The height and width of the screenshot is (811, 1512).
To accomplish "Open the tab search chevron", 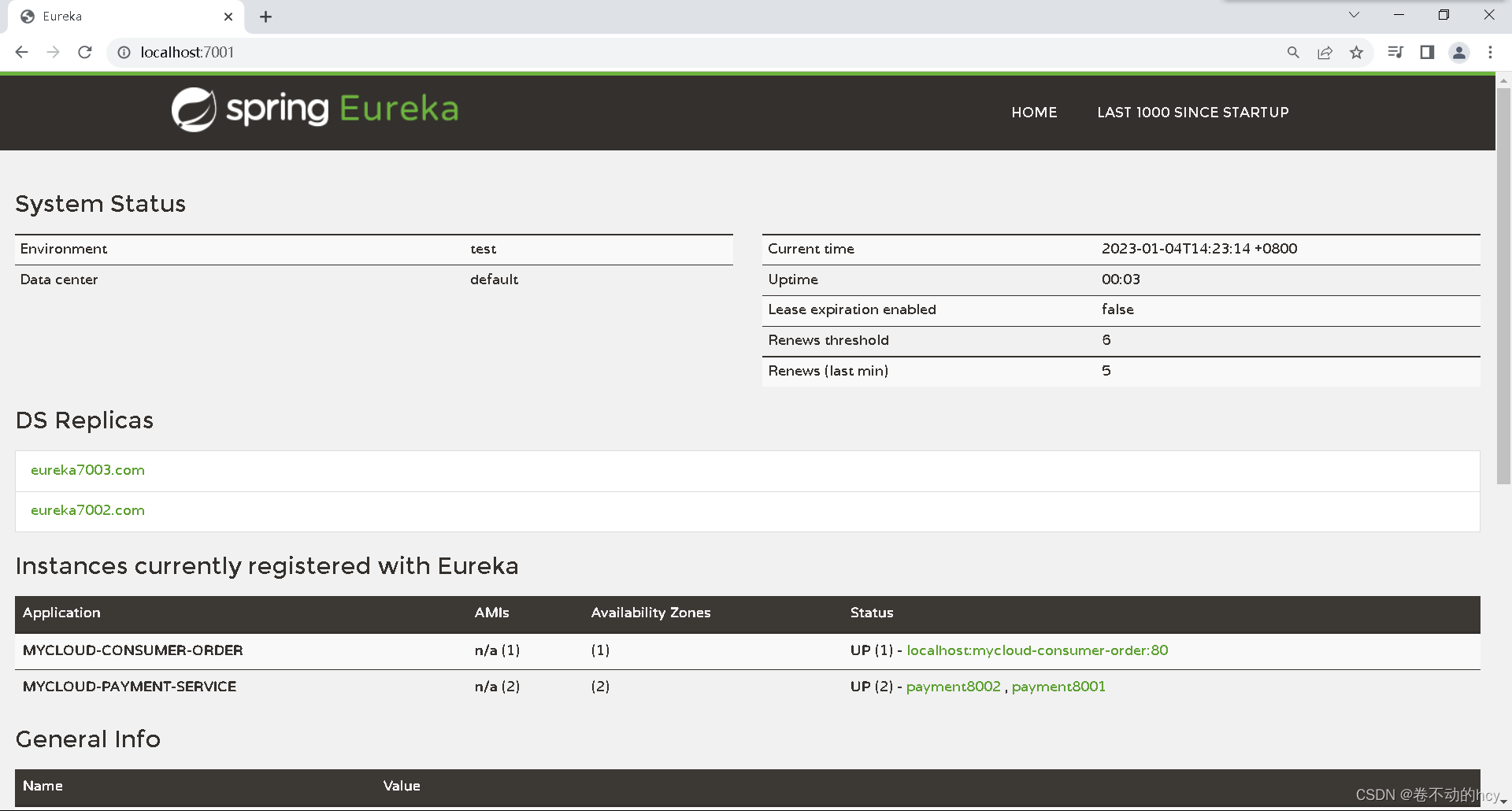I will (x=1354, y=15).
